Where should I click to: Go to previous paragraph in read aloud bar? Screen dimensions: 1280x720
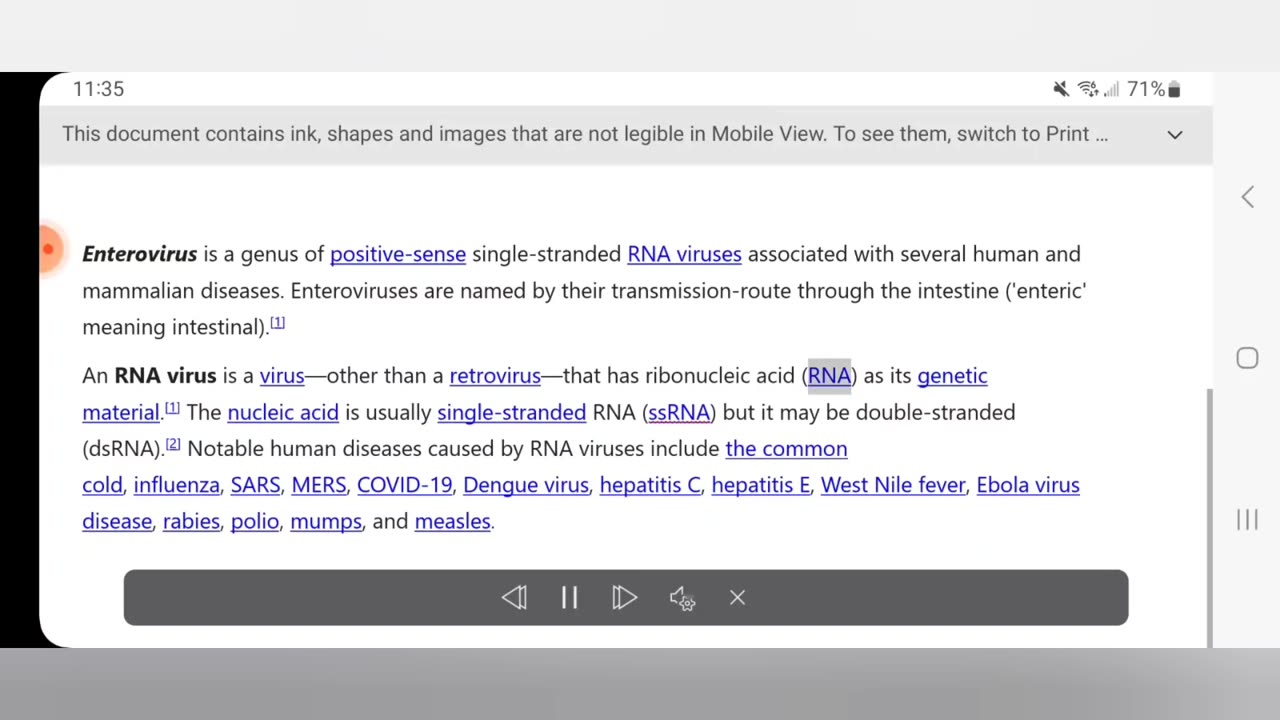coord(514,598)
